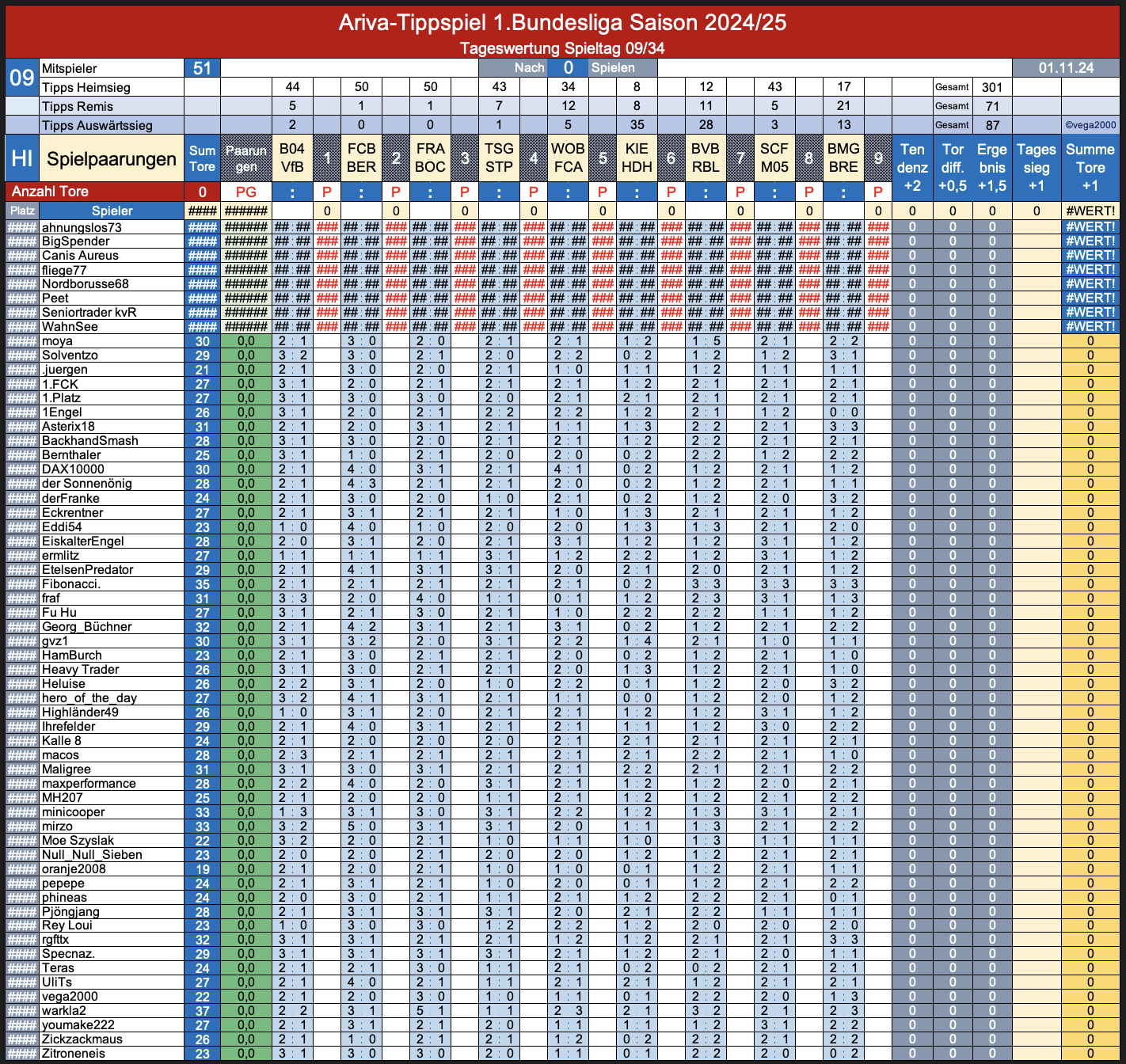Select player name 'youmake222'

click(78, 1025)
